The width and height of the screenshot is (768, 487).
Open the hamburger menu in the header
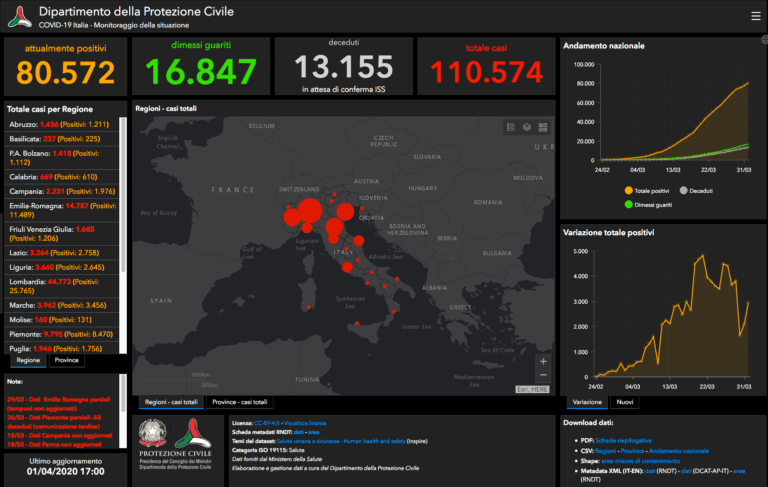pos(755,16)
